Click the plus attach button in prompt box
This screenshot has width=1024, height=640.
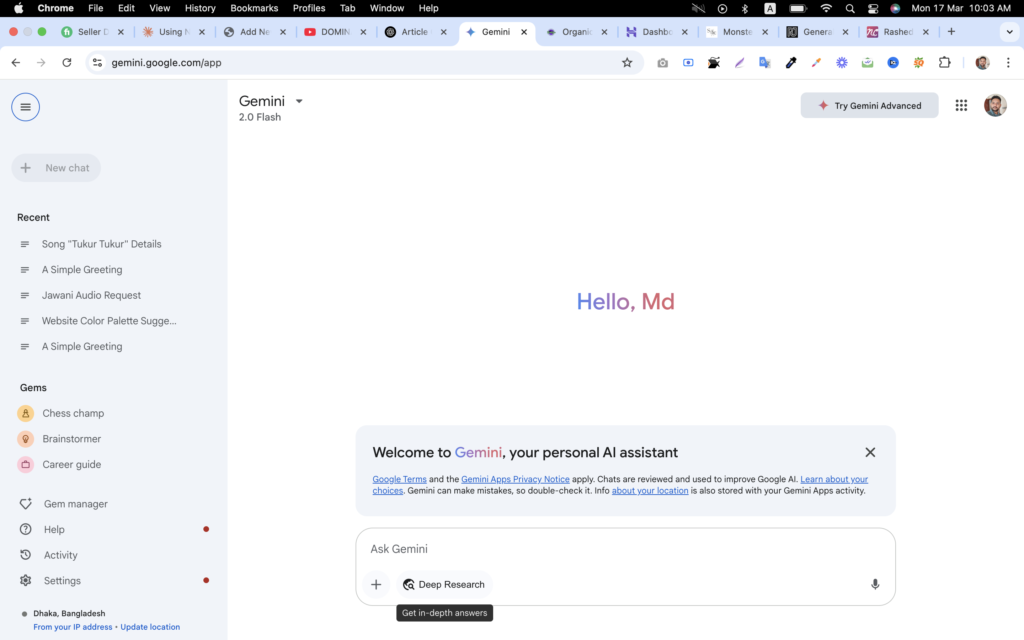click(376, 584)
